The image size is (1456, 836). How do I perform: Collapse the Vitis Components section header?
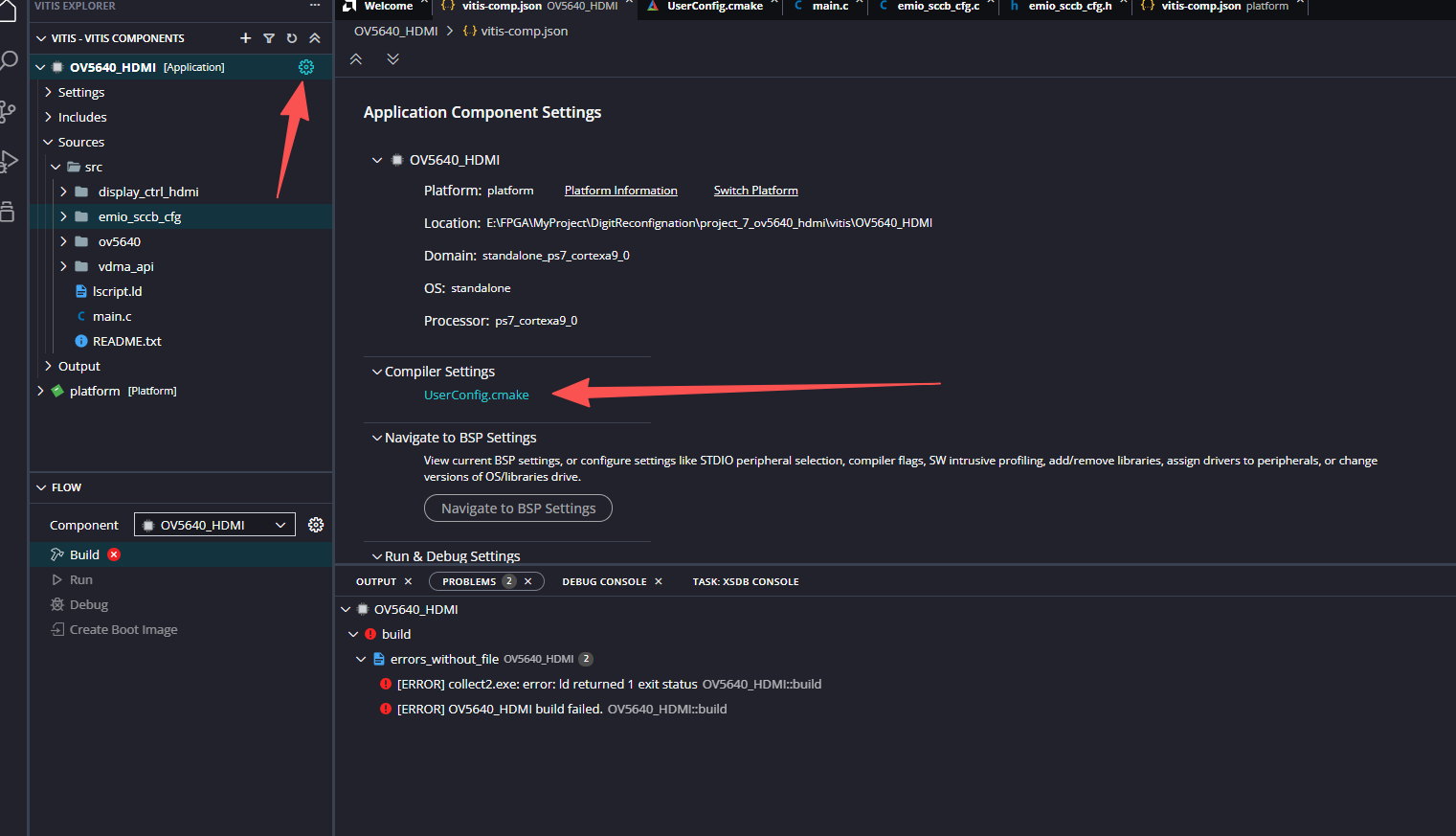(x=41, y=38)
